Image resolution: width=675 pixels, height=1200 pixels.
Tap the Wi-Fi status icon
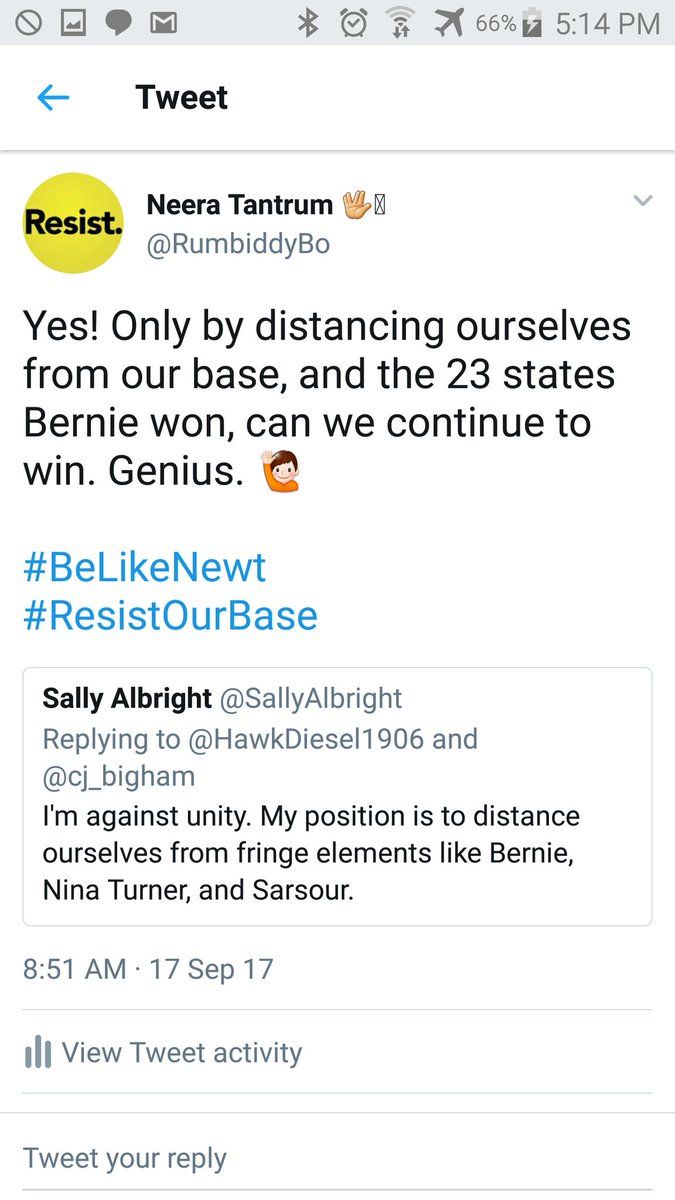[x=400, y=23]
